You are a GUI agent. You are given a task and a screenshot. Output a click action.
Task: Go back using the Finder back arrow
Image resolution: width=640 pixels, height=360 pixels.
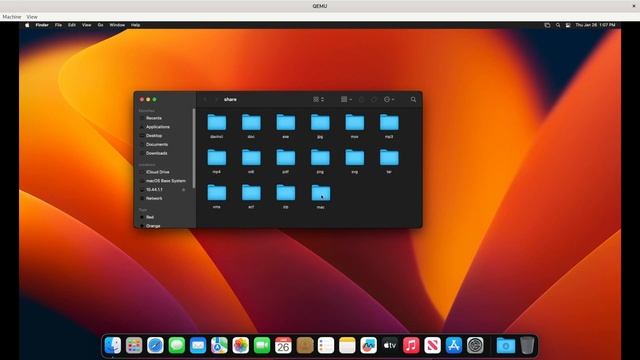(205, 100)
